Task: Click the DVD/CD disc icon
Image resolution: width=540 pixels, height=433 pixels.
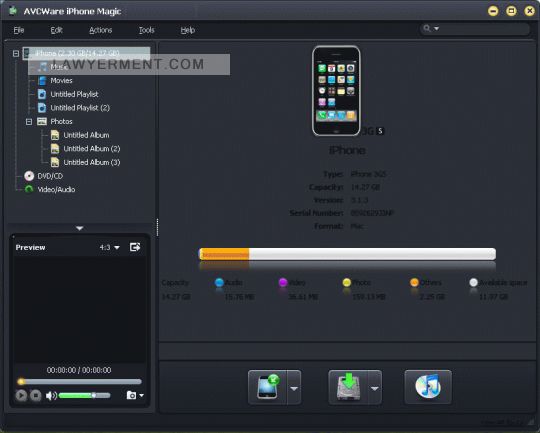Action: pyautogui.click(x=29, y=176)
